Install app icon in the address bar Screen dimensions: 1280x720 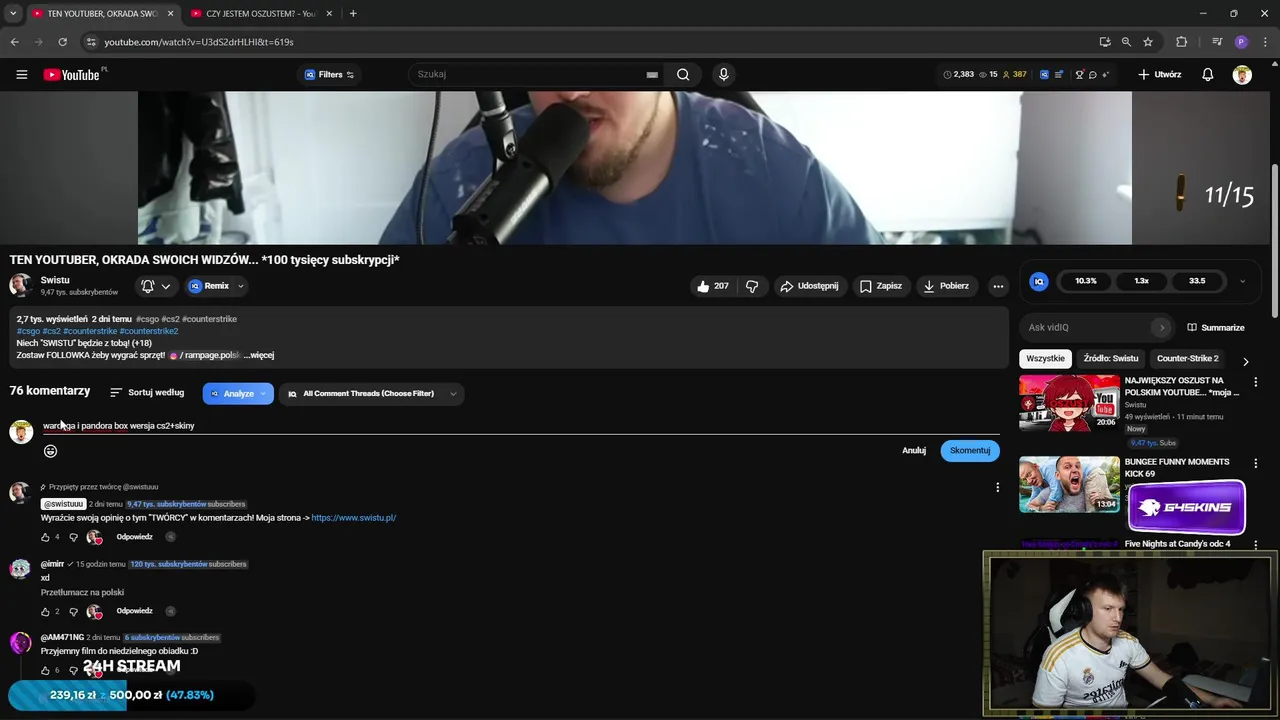[x=1105, y=42]
